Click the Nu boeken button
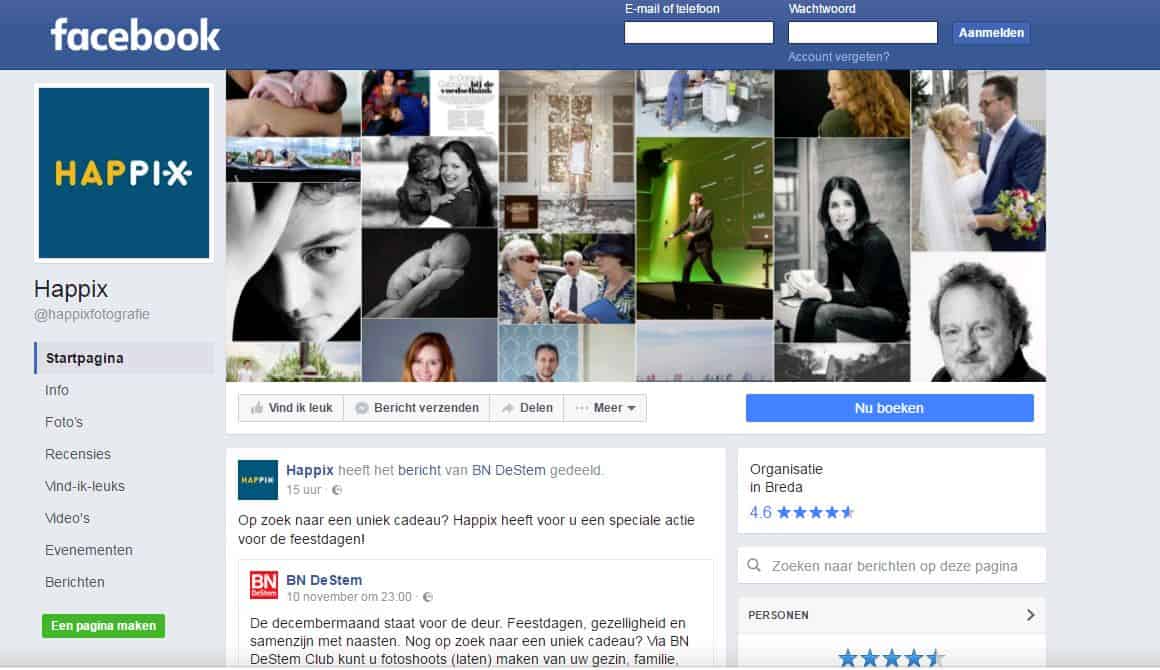Image resolution: width=1160 pixels, height=670 pixels. click(x=889, y=407)
